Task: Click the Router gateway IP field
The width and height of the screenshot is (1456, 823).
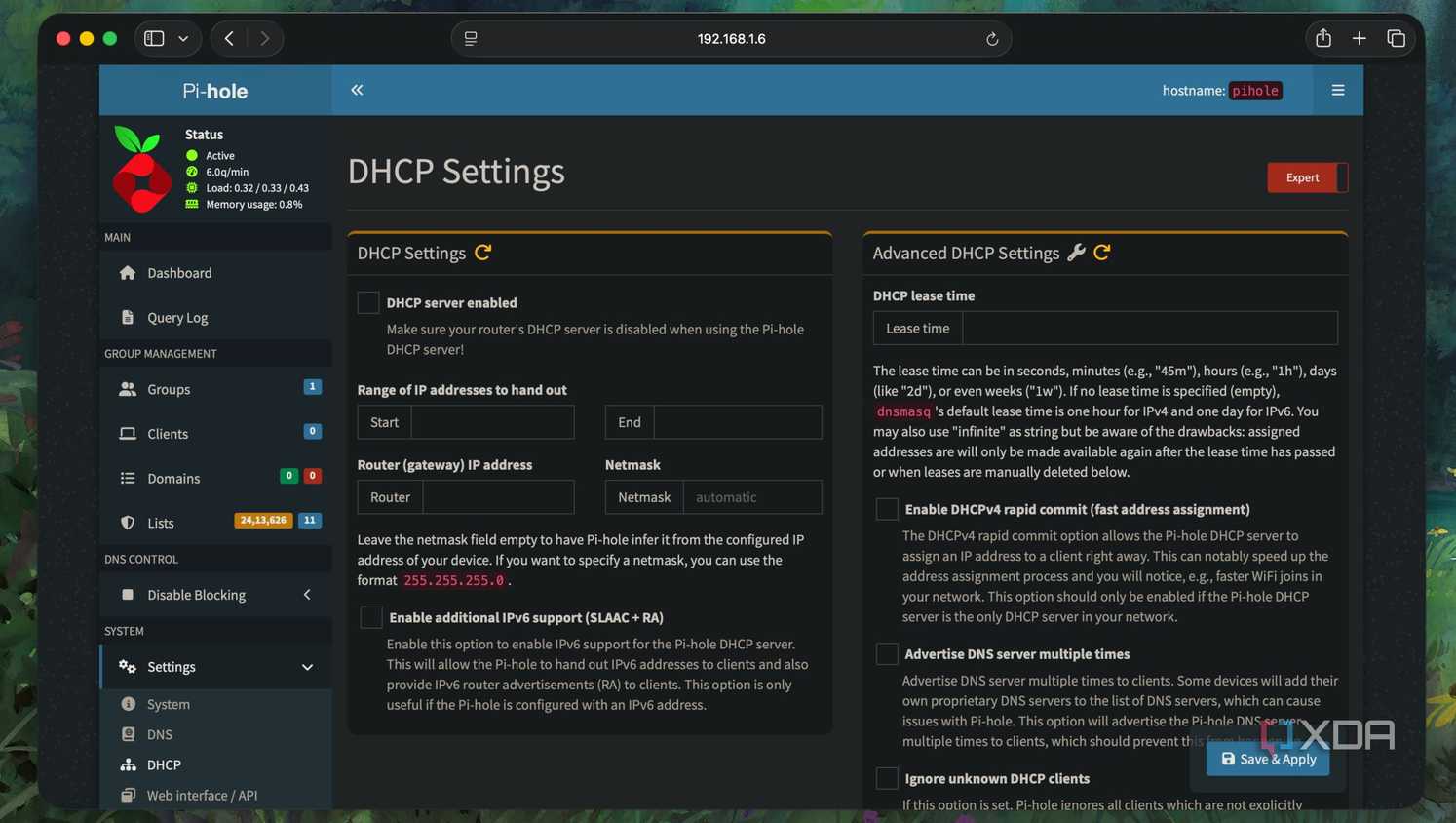Action: click(498, 497)
